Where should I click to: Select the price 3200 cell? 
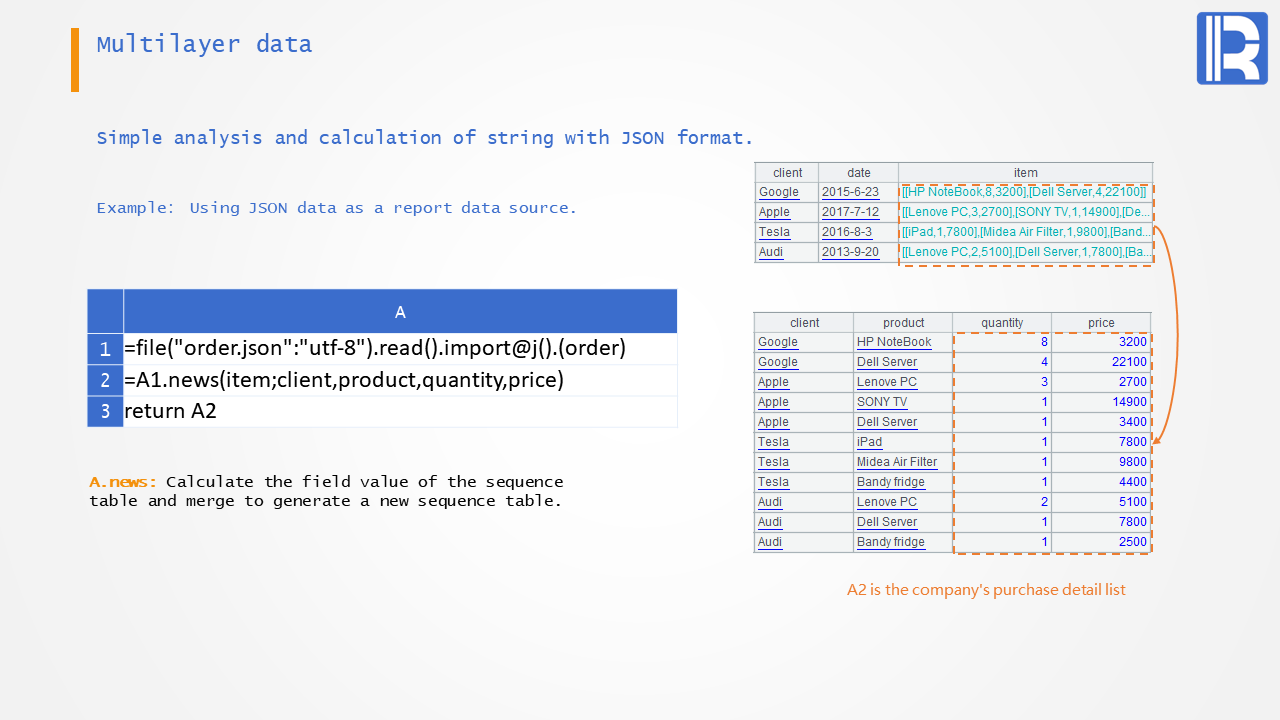1101,342
